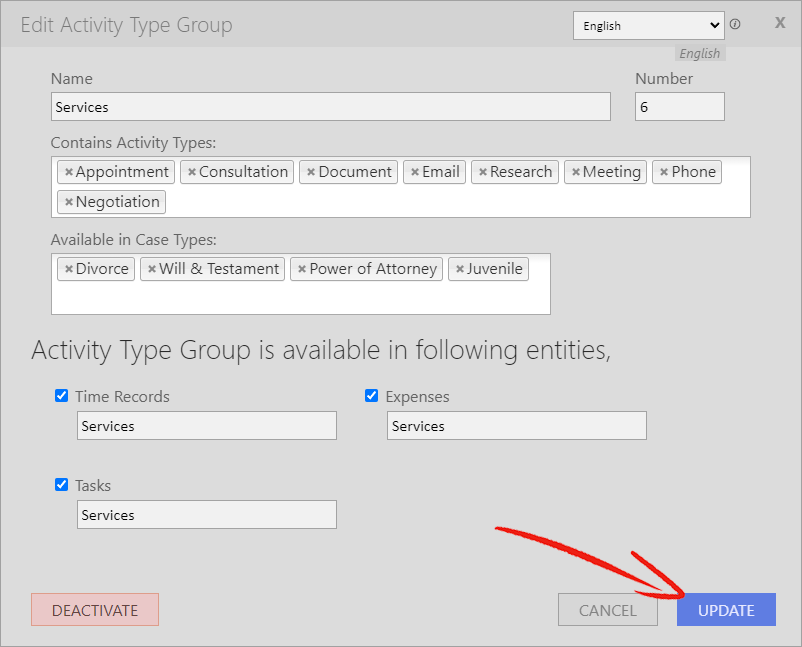Uncheck the Time Records checkbox
Image resolution: width=802 pixels, height=647 pixels.
click(x=61, y=395)
